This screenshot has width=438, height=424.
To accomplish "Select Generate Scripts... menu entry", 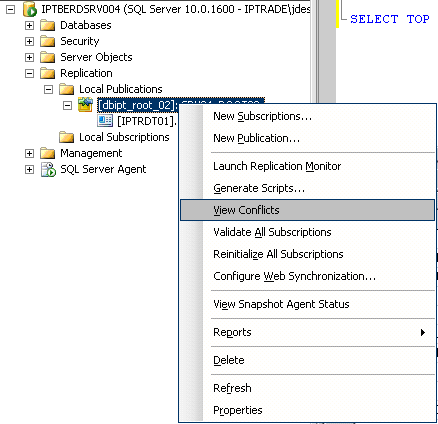I will tap(307, 188).
